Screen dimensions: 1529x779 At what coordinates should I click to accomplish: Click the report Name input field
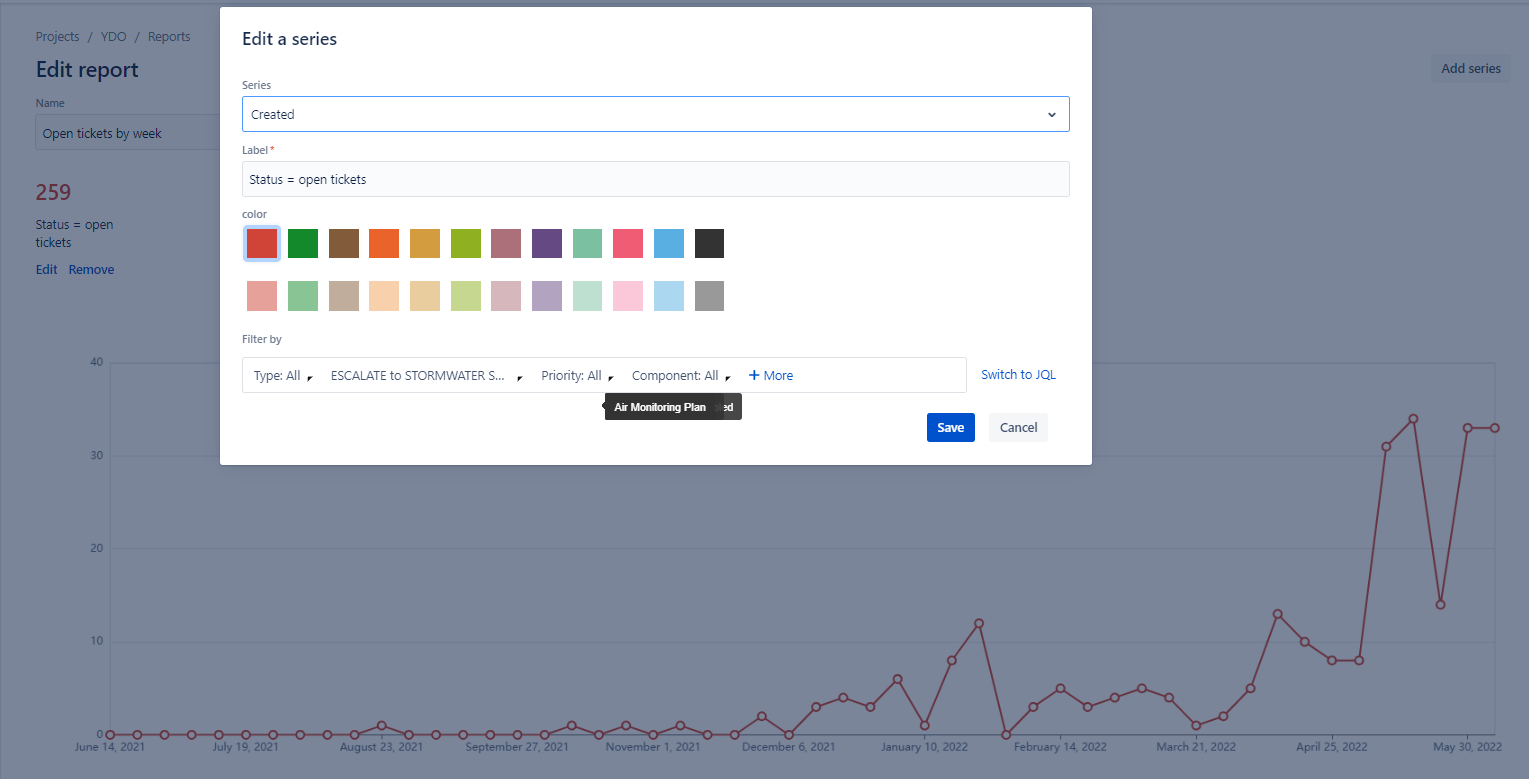128,133
